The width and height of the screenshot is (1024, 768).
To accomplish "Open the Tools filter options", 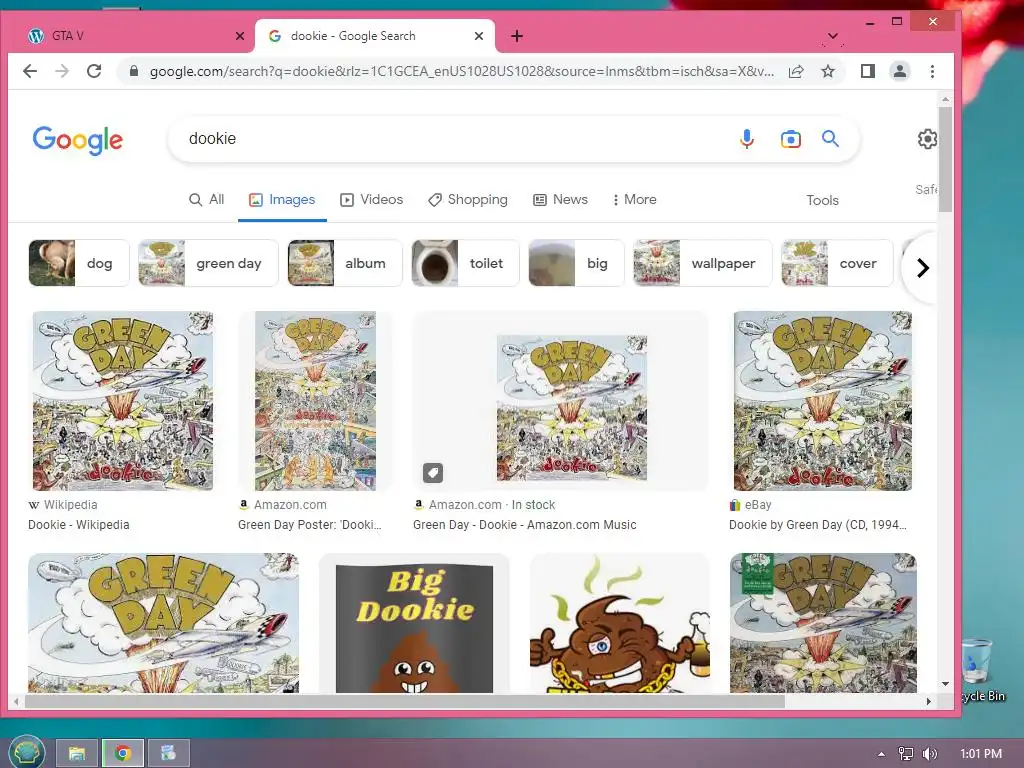I will click(x=822, y=200).
